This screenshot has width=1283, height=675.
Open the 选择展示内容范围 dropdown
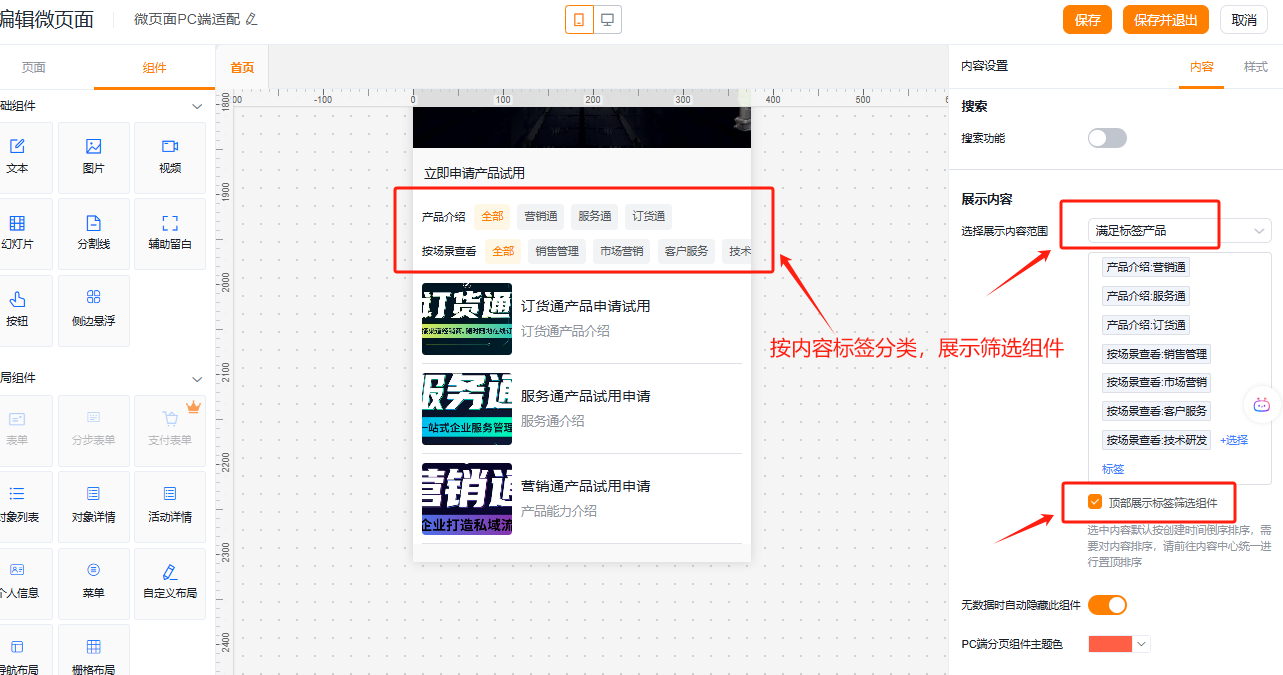click(x=1180, y=231)
